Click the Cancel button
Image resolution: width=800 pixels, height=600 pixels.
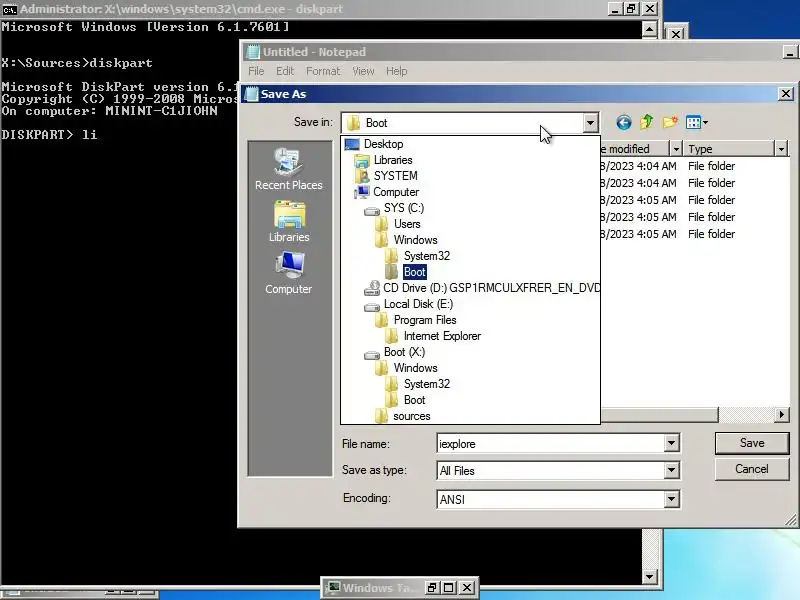tap(752, 469)
